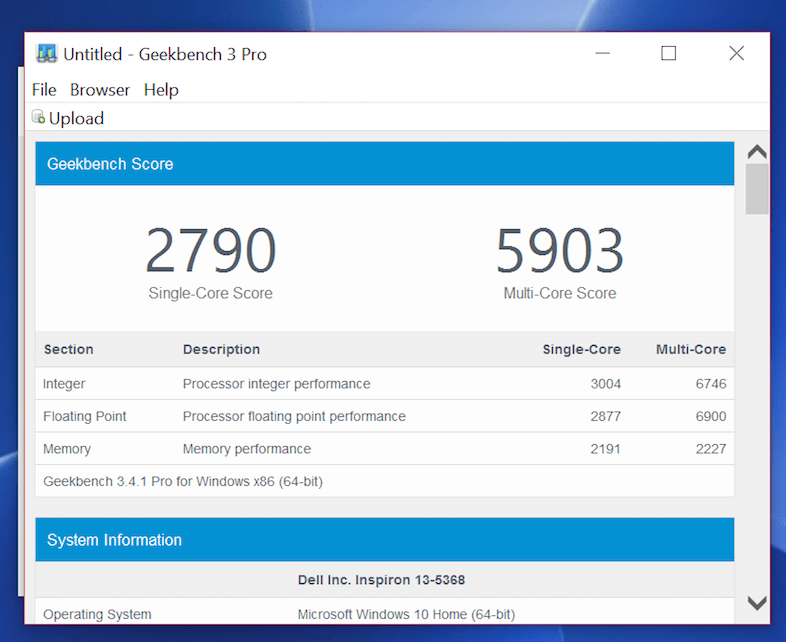Click the Multi-Core column header
The width and height of the screenshot is (786, 642).
click(691, 349)
